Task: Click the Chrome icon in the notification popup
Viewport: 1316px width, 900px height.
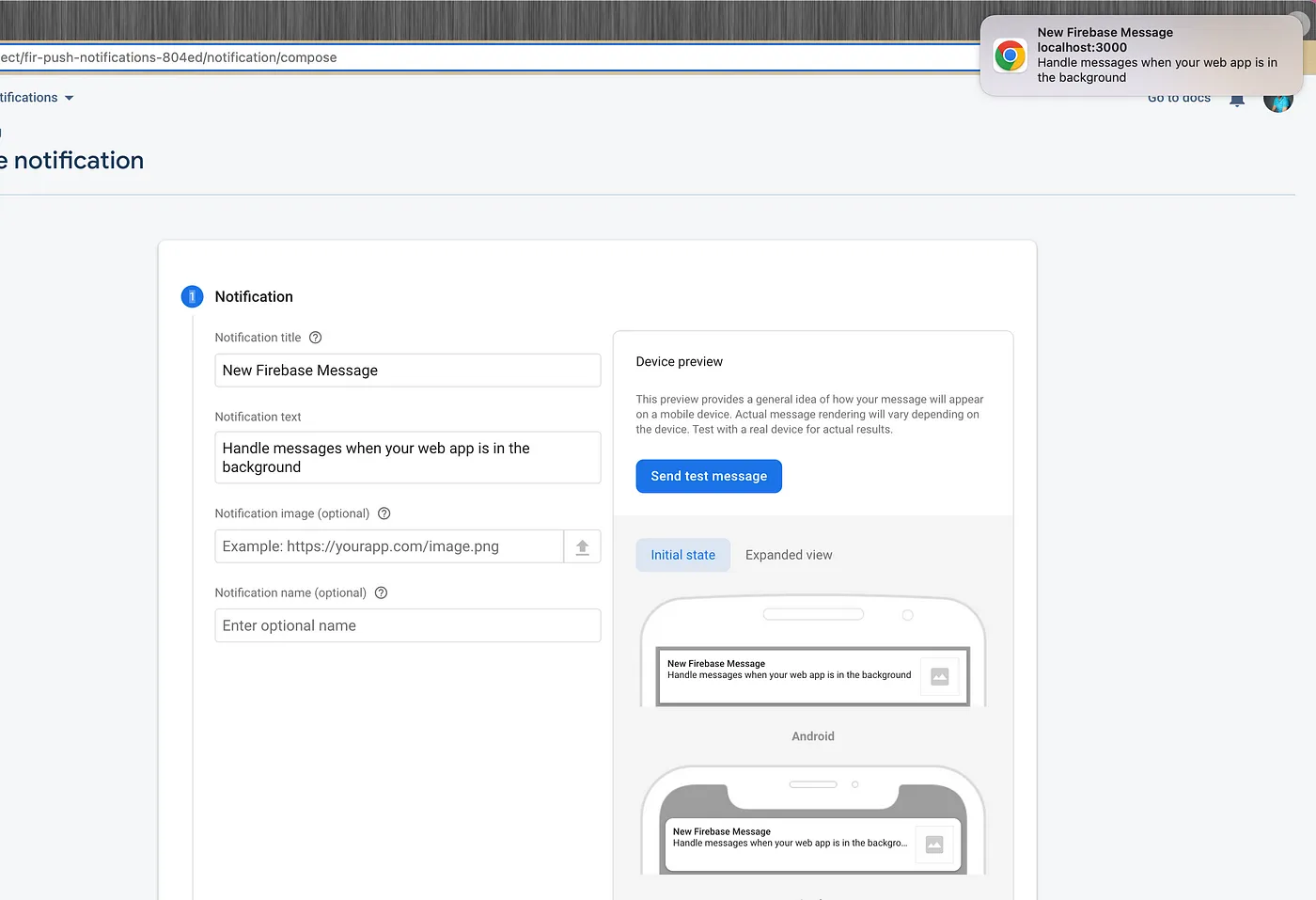Action: pyautogui.click(x=1010, y=55)
